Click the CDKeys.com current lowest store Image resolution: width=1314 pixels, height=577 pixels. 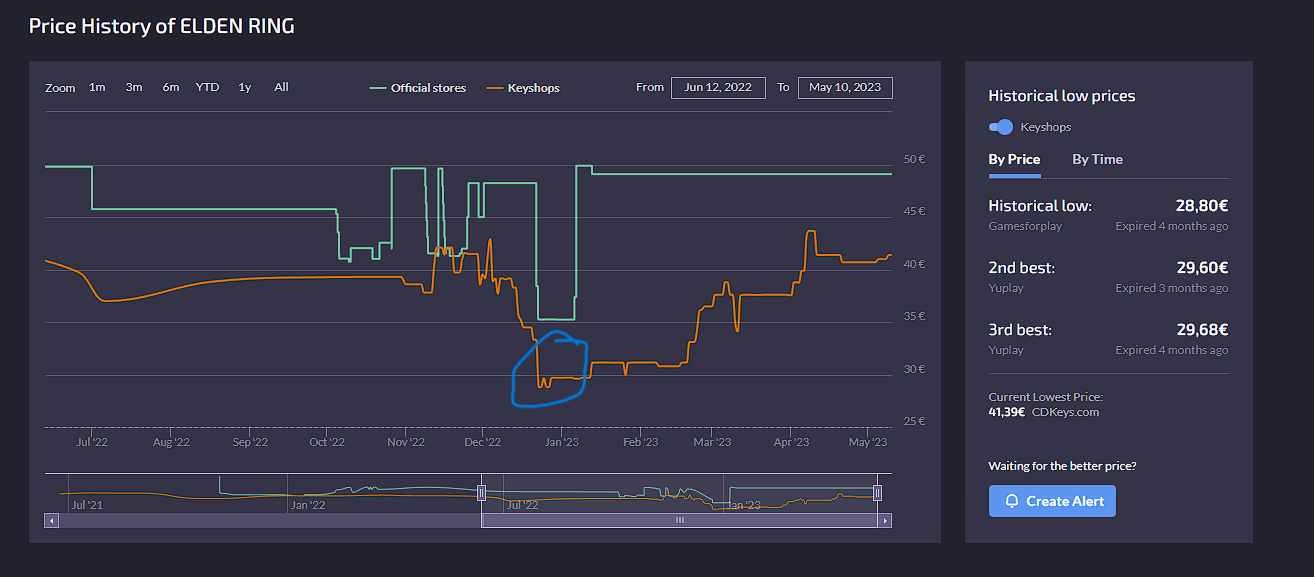(x=1065, y=412)
